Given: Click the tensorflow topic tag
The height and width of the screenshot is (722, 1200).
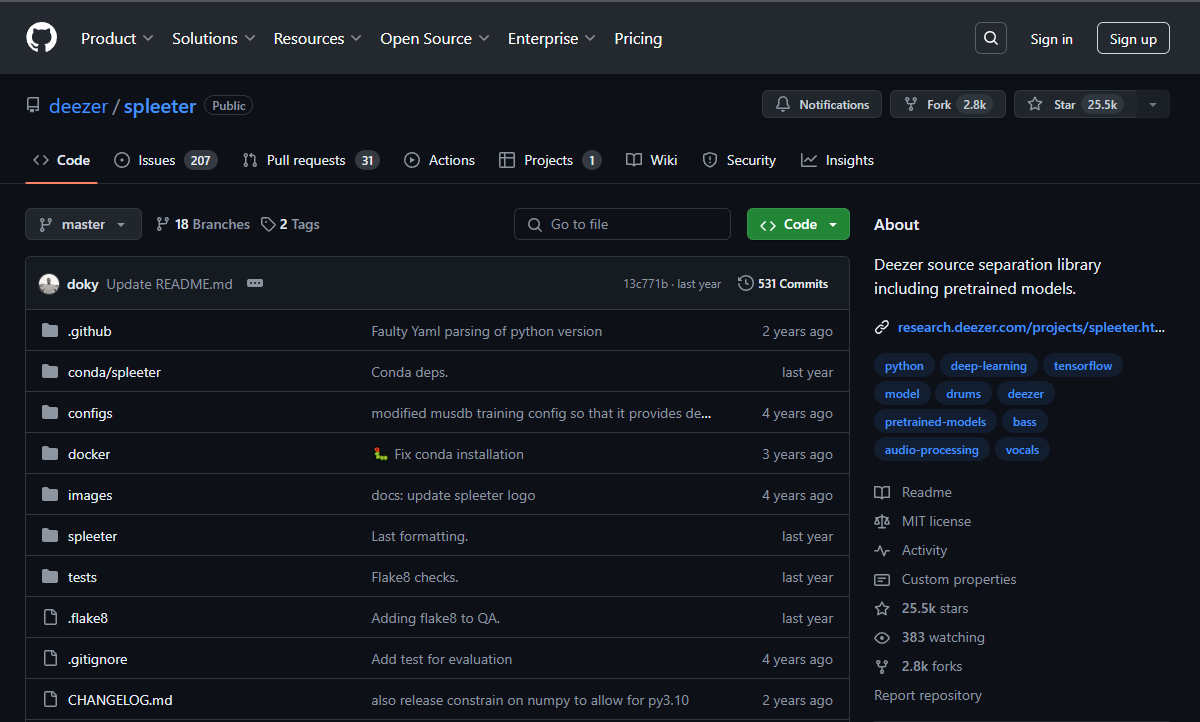Looking at the screenshot, I should tap(1083, 366).
